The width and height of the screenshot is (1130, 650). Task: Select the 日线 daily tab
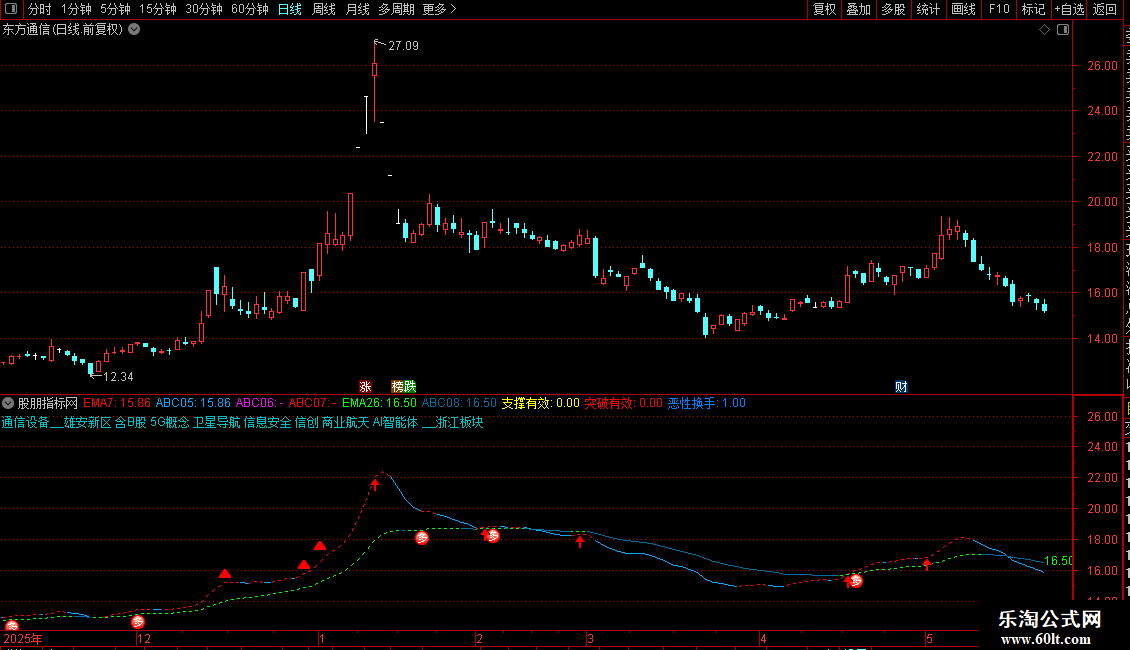(x=290, y=9)
